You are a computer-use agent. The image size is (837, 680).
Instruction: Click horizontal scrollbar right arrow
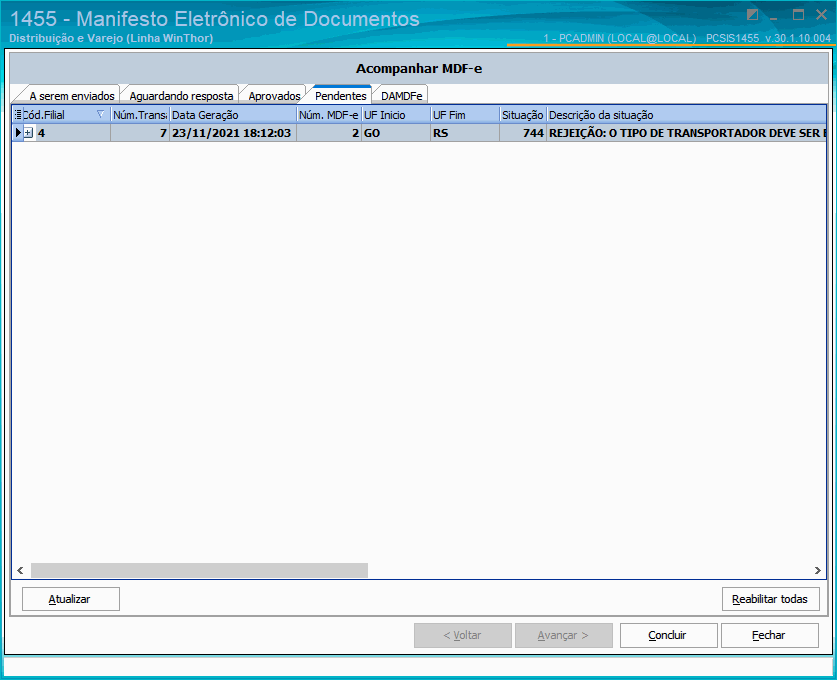(818, 570)
